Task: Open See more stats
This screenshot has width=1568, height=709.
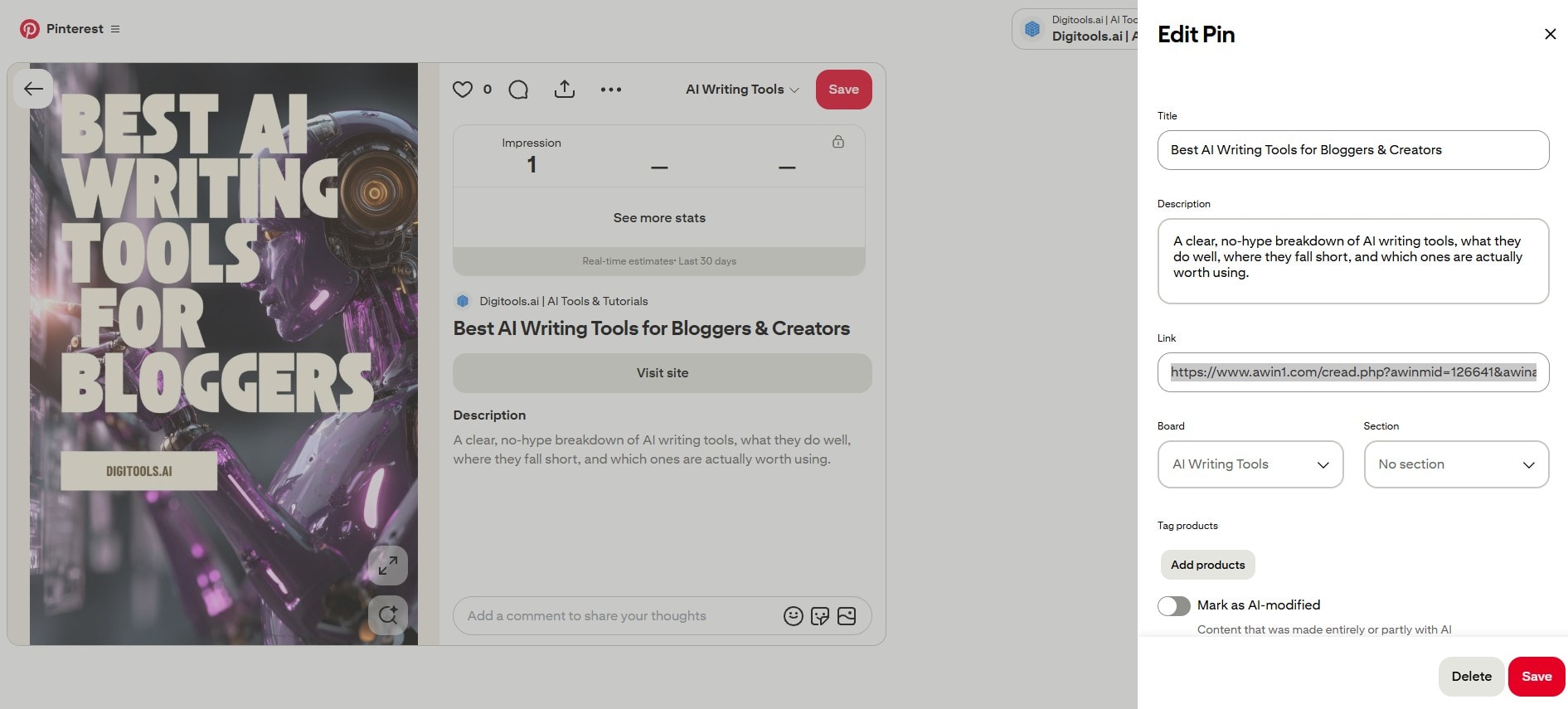Action: (x=659, y=218)
